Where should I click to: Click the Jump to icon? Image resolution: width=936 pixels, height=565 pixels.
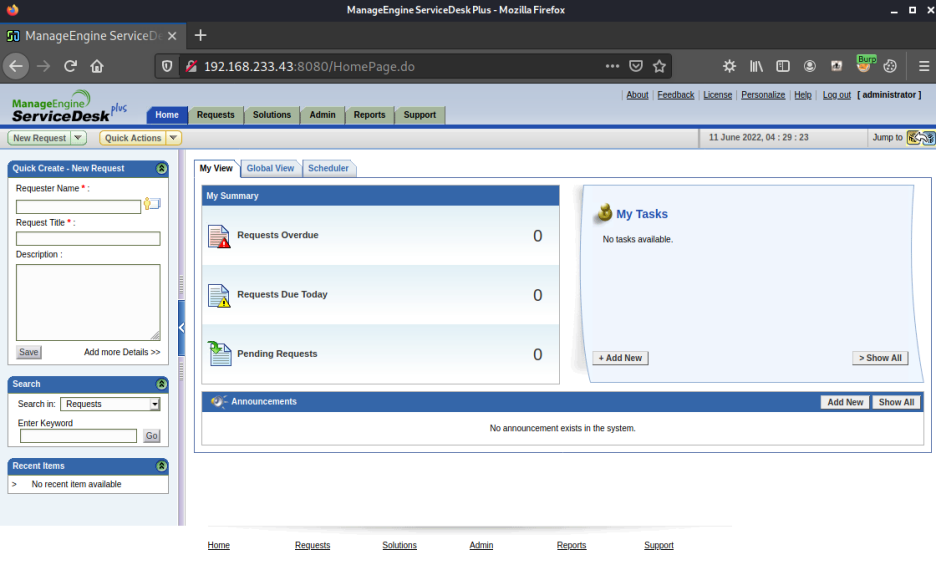(920, 138)
